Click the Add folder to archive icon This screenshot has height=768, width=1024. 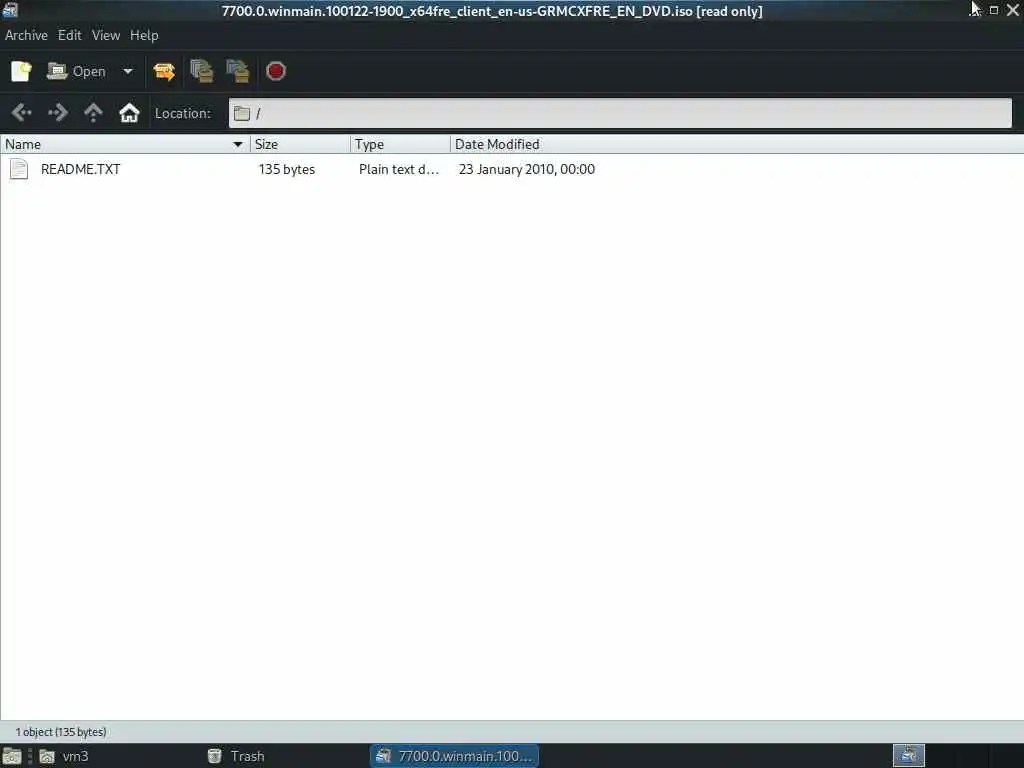click(x=238, y=71)
